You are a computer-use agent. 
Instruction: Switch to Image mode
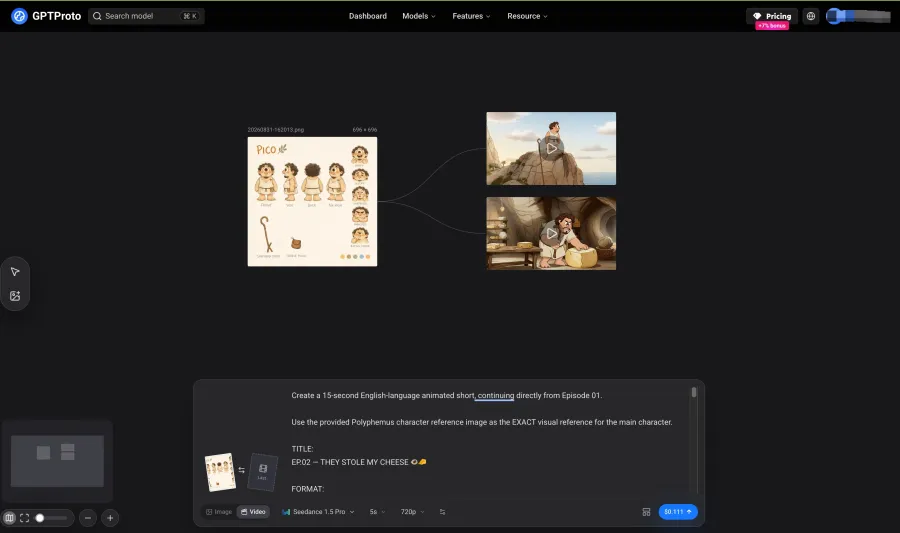pos(219,512)
